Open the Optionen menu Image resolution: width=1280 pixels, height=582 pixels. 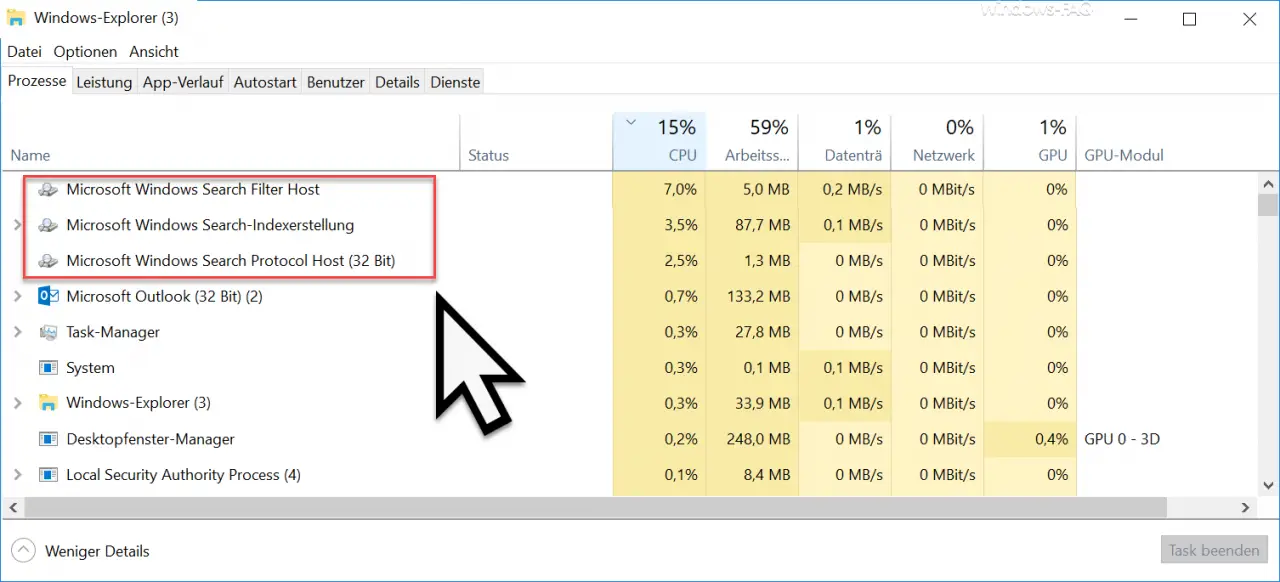coord(85,51)
